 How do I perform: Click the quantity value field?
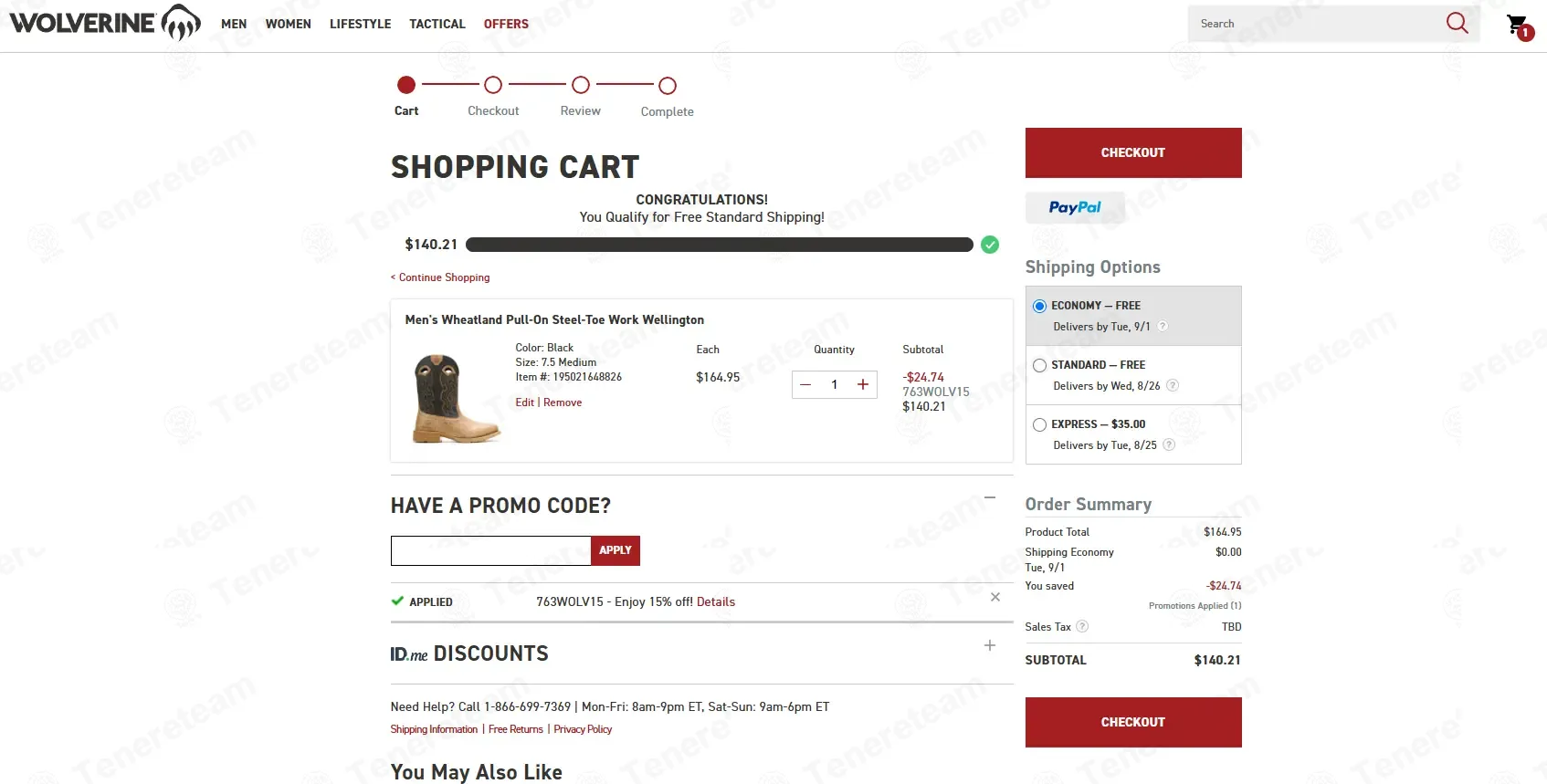click(834, 384)
